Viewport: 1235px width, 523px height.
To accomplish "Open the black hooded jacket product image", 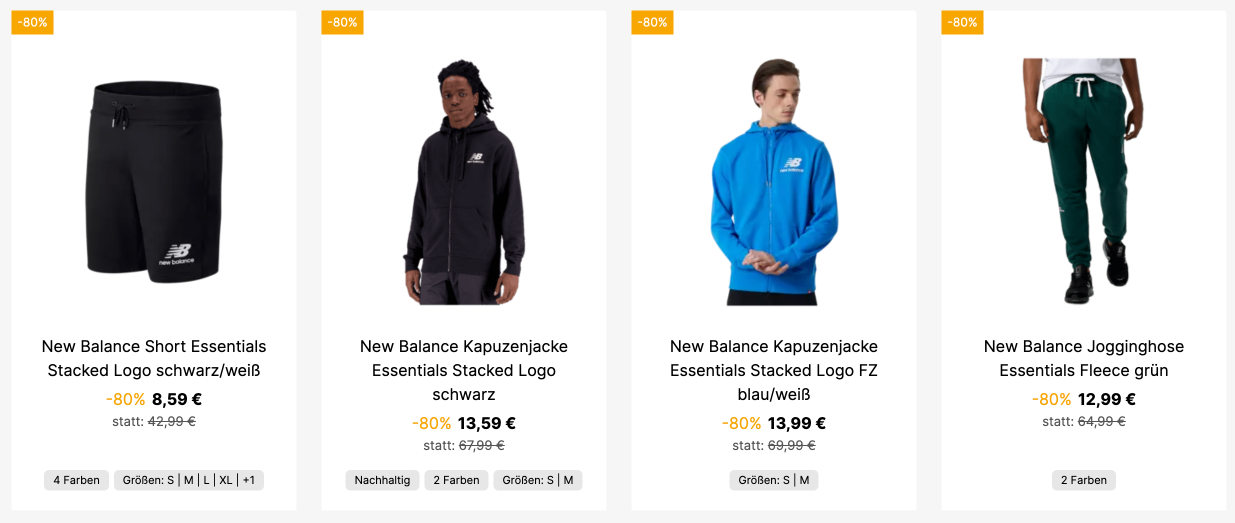I will (x=464, y=182).
